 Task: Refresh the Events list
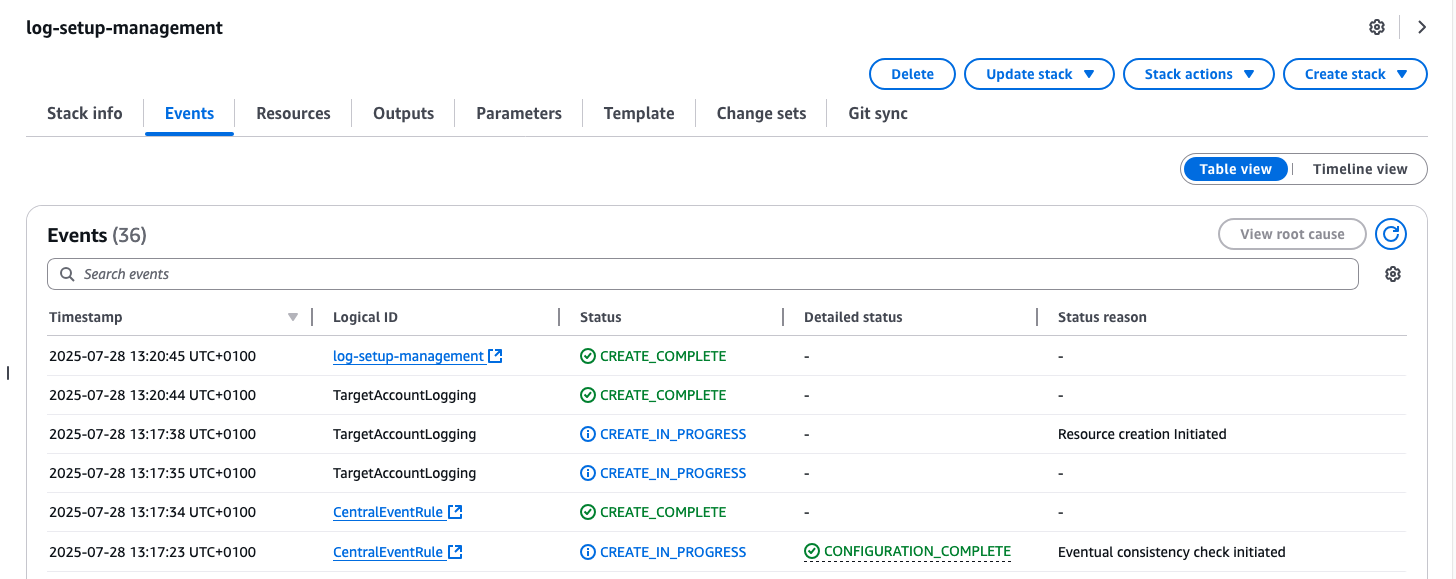point(1391,234)
